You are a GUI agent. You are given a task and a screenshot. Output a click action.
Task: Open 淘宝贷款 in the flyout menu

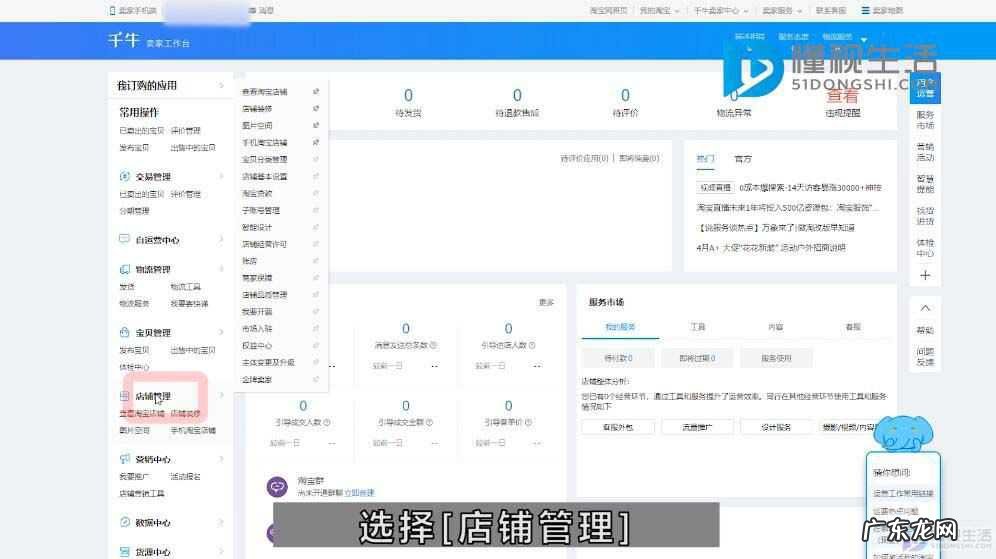point(257,193)
